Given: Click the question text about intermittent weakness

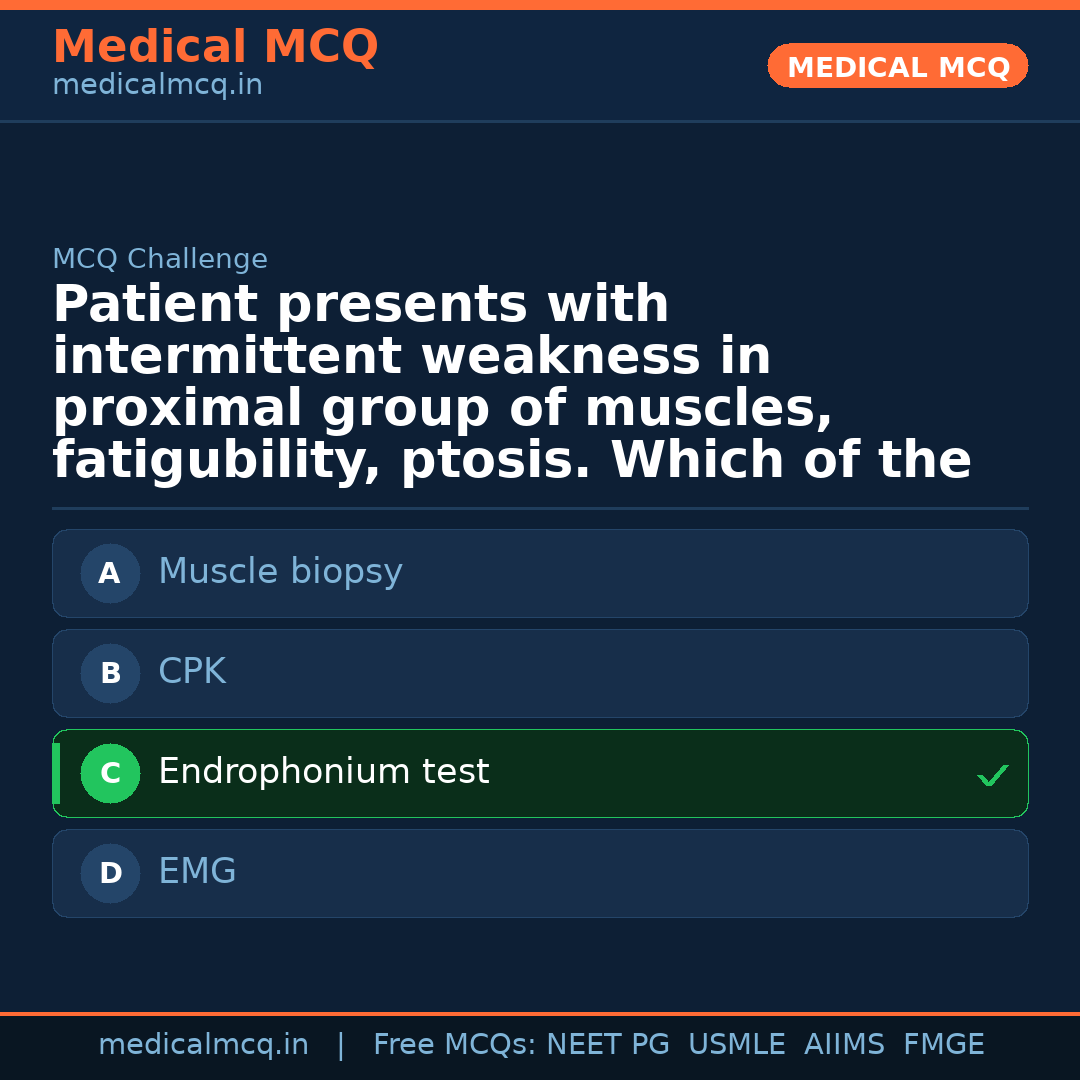Looking at the screenshot, I should (x=511, y=383).
